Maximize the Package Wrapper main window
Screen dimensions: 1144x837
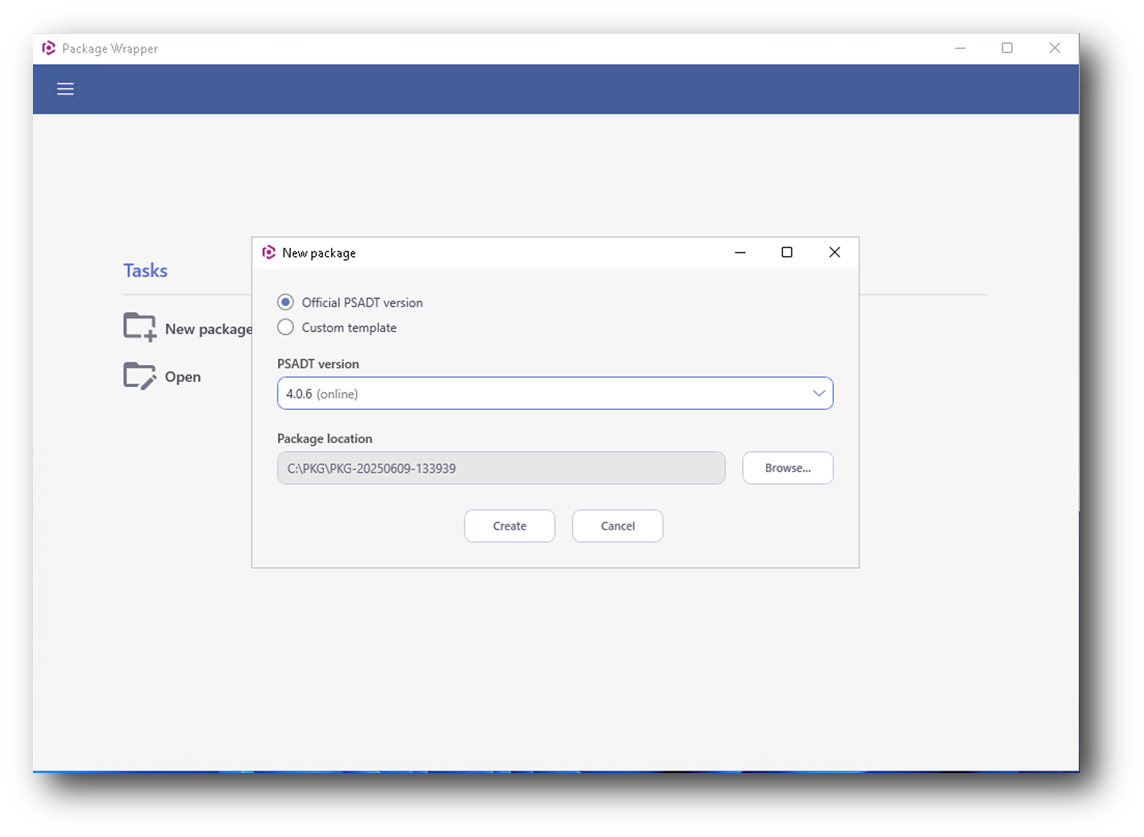[1008, 48]
